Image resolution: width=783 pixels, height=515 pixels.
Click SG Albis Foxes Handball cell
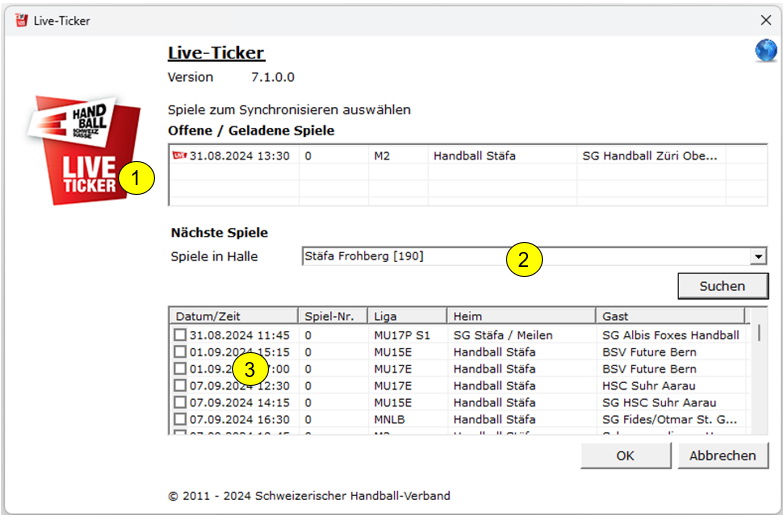671,335
